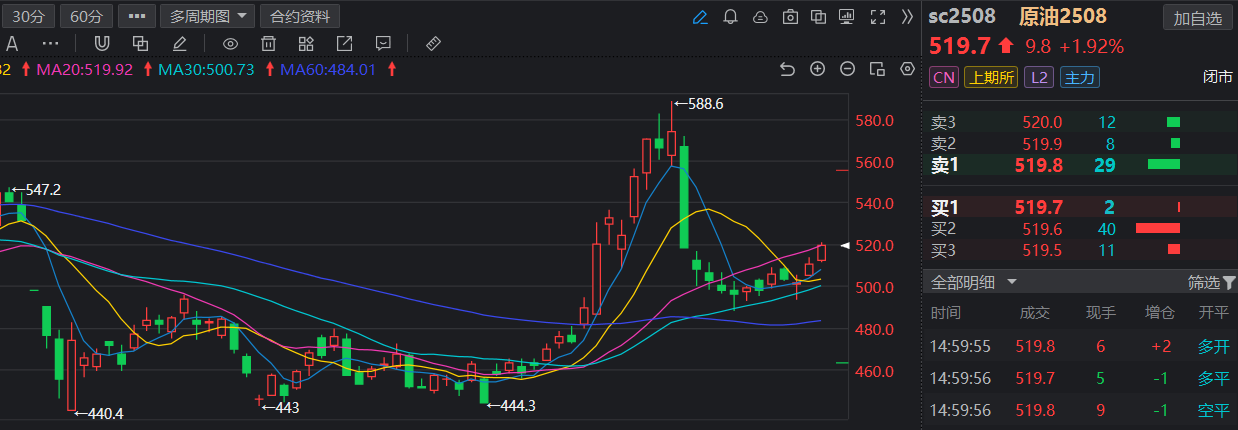The image size is (1238, 430).
Task: Expand 全部明细 dropdown
Action: 974,282
